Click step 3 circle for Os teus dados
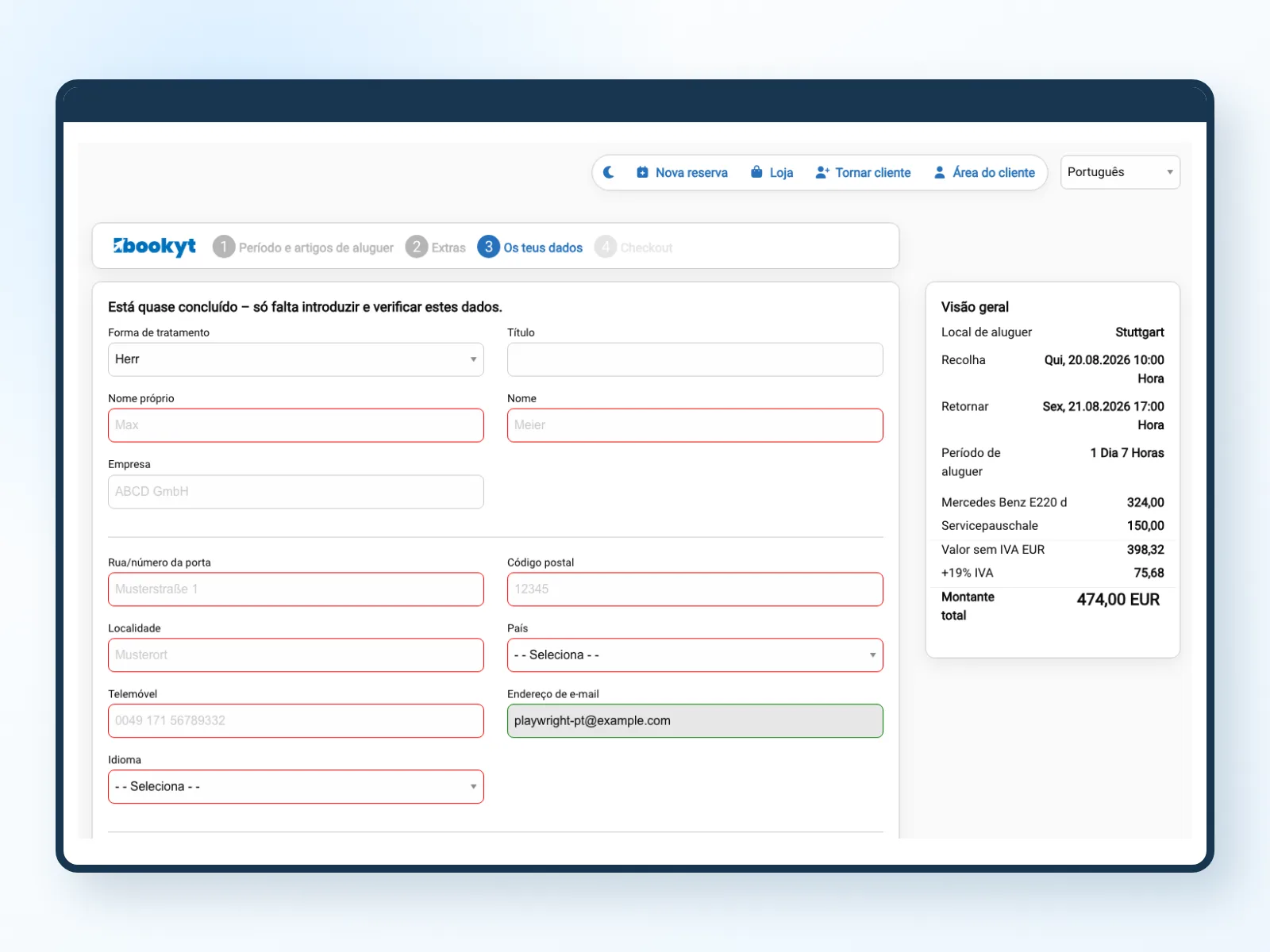1270x952 pixels. 489,247
